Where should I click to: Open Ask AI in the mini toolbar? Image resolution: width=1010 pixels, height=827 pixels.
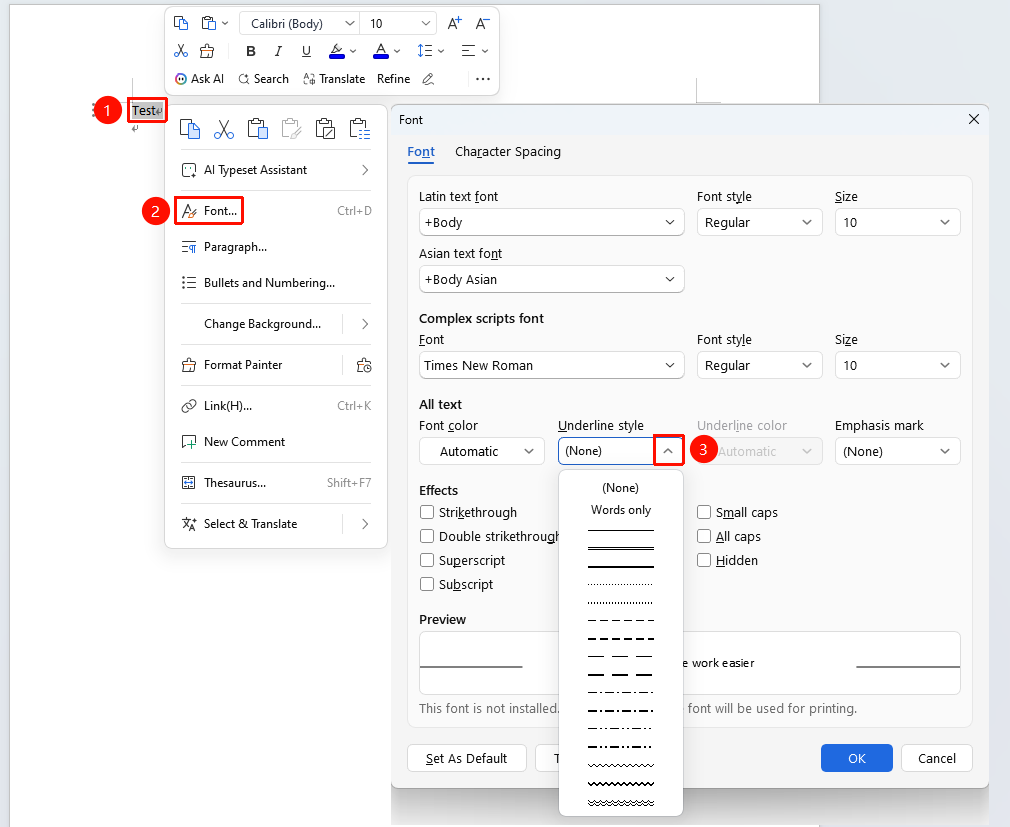point(200,79)
